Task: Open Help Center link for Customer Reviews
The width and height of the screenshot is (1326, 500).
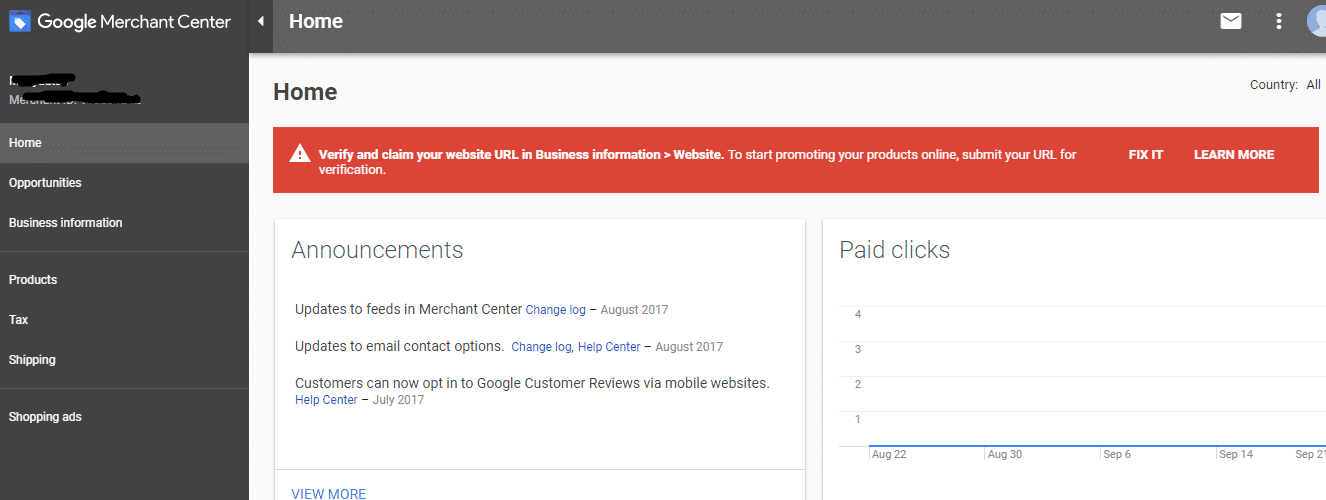Action: pos(326,400)
